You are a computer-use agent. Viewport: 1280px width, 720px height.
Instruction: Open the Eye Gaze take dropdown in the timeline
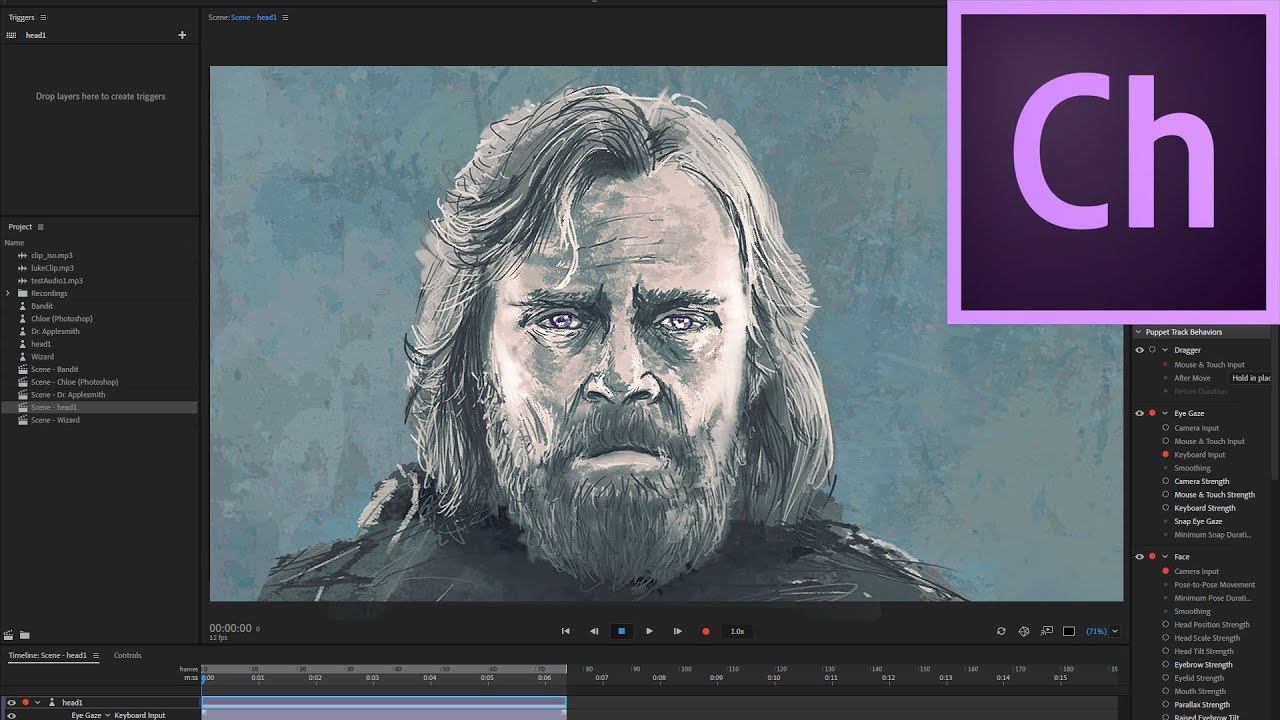107,715
